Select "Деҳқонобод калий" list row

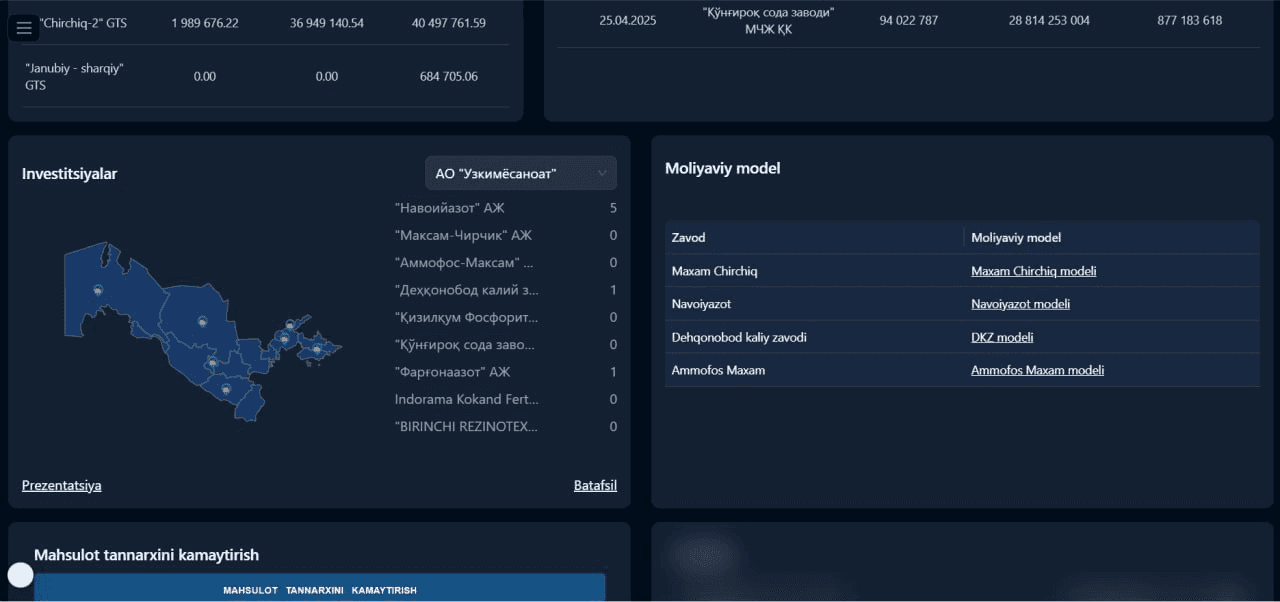pos(506,290)
